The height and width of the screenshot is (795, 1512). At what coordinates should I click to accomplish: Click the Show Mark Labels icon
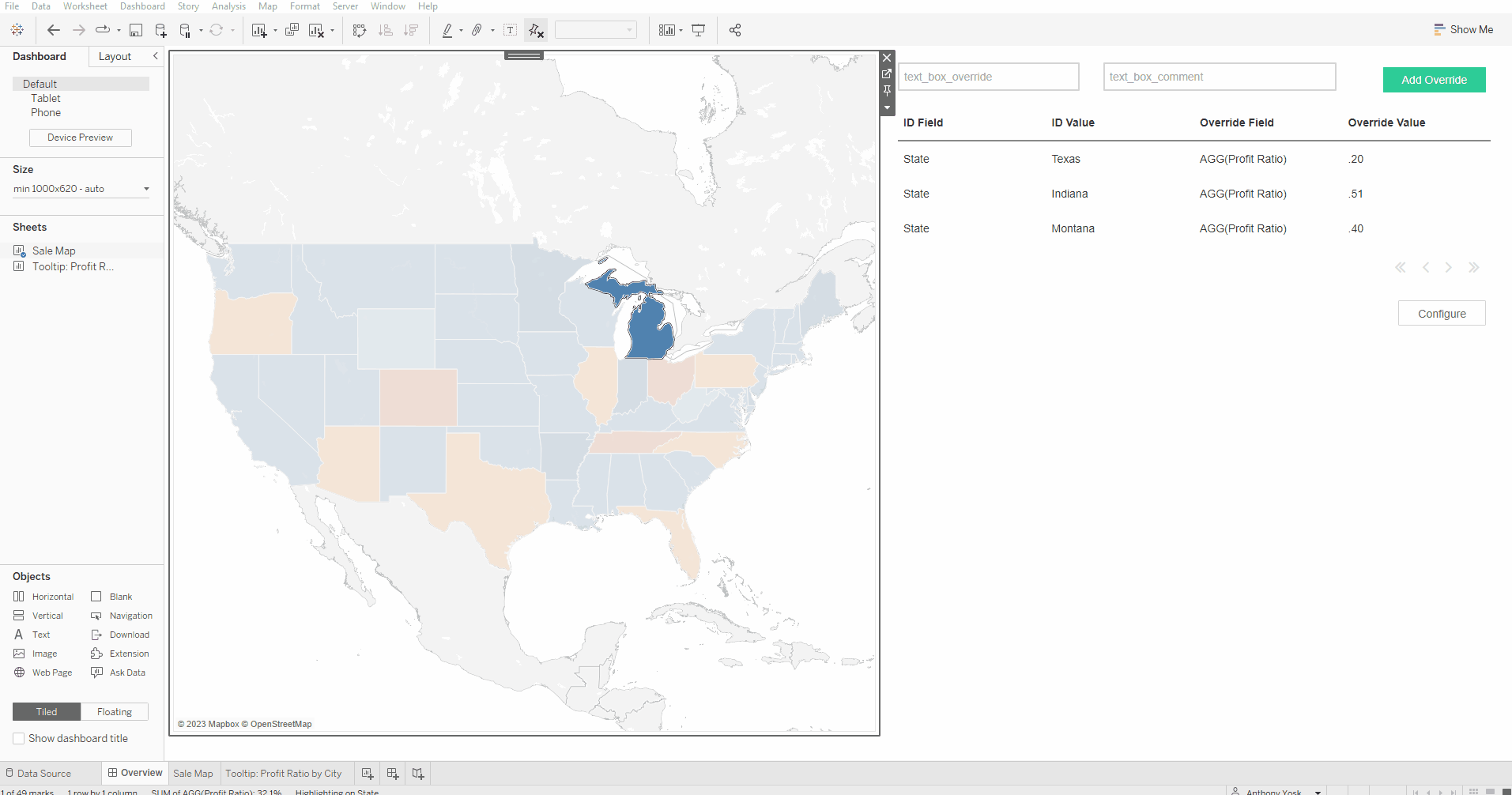(x=511, y=30)
